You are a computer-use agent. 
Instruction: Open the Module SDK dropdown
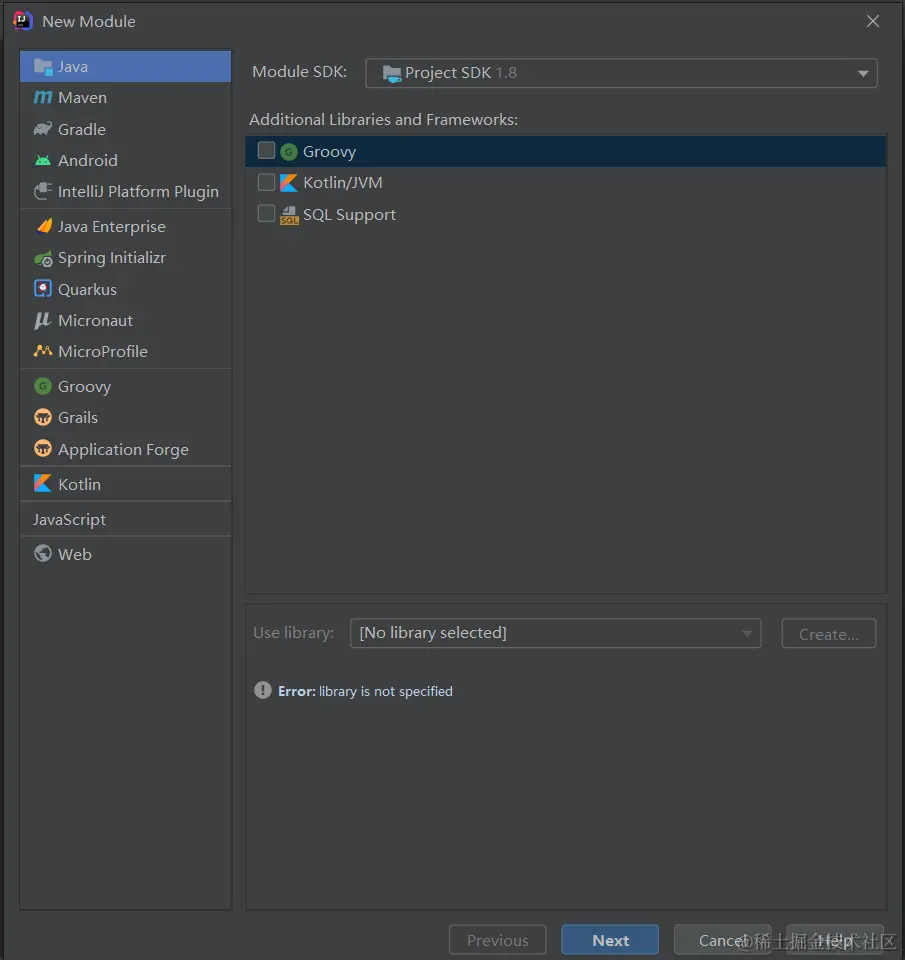621,73
